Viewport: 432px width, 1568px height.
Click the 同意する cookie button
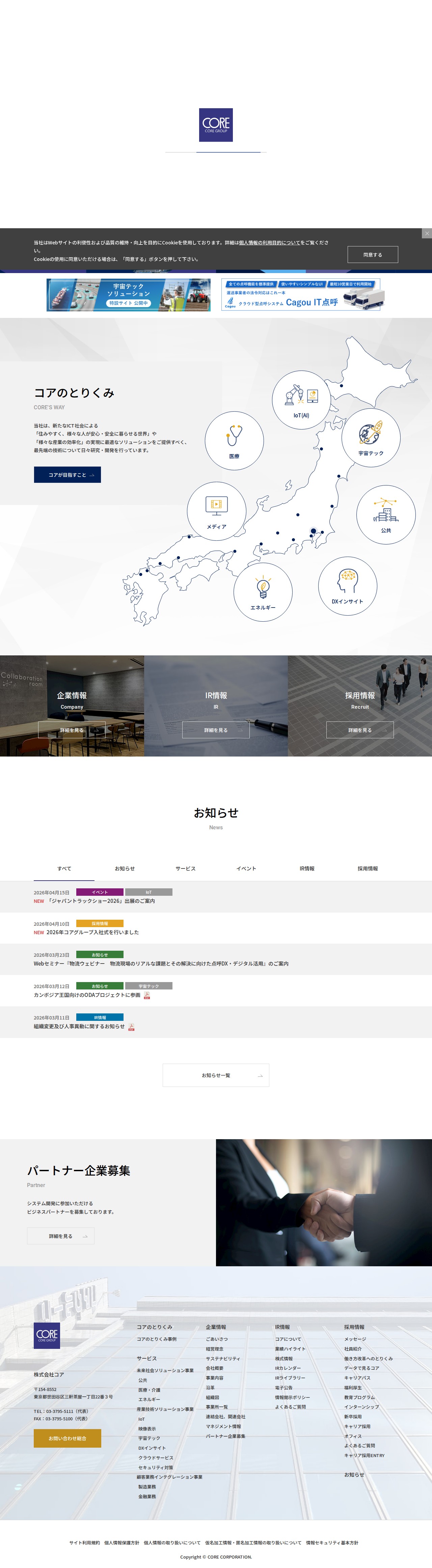372,255
